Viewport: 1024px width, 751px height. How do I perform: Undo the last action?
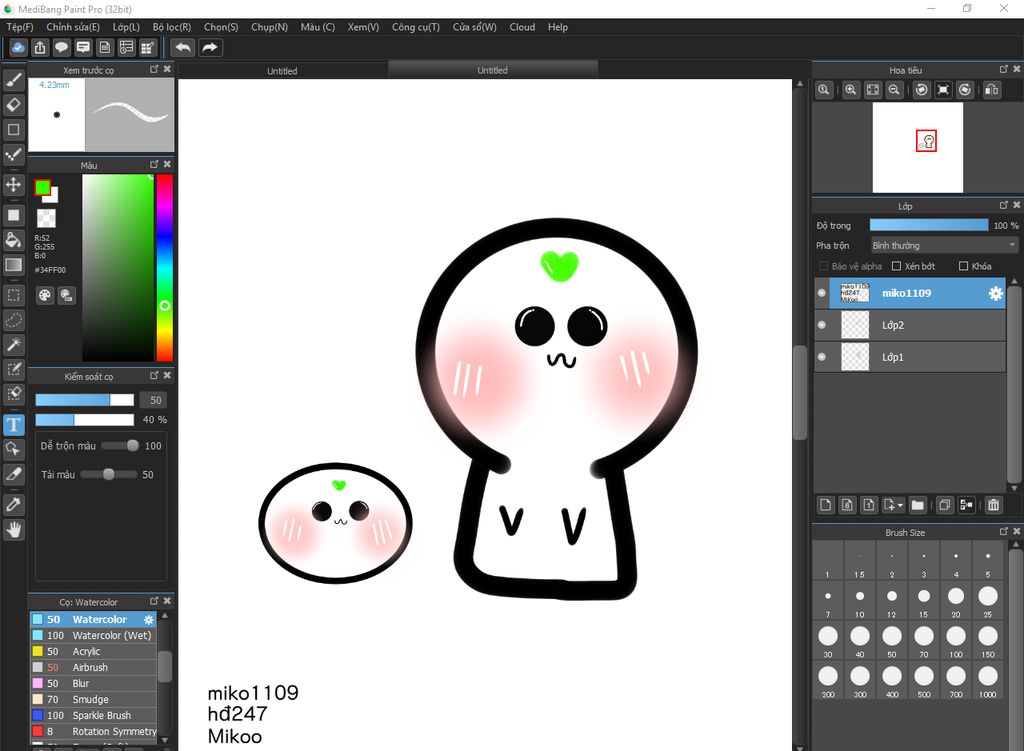tap(183, 48)
